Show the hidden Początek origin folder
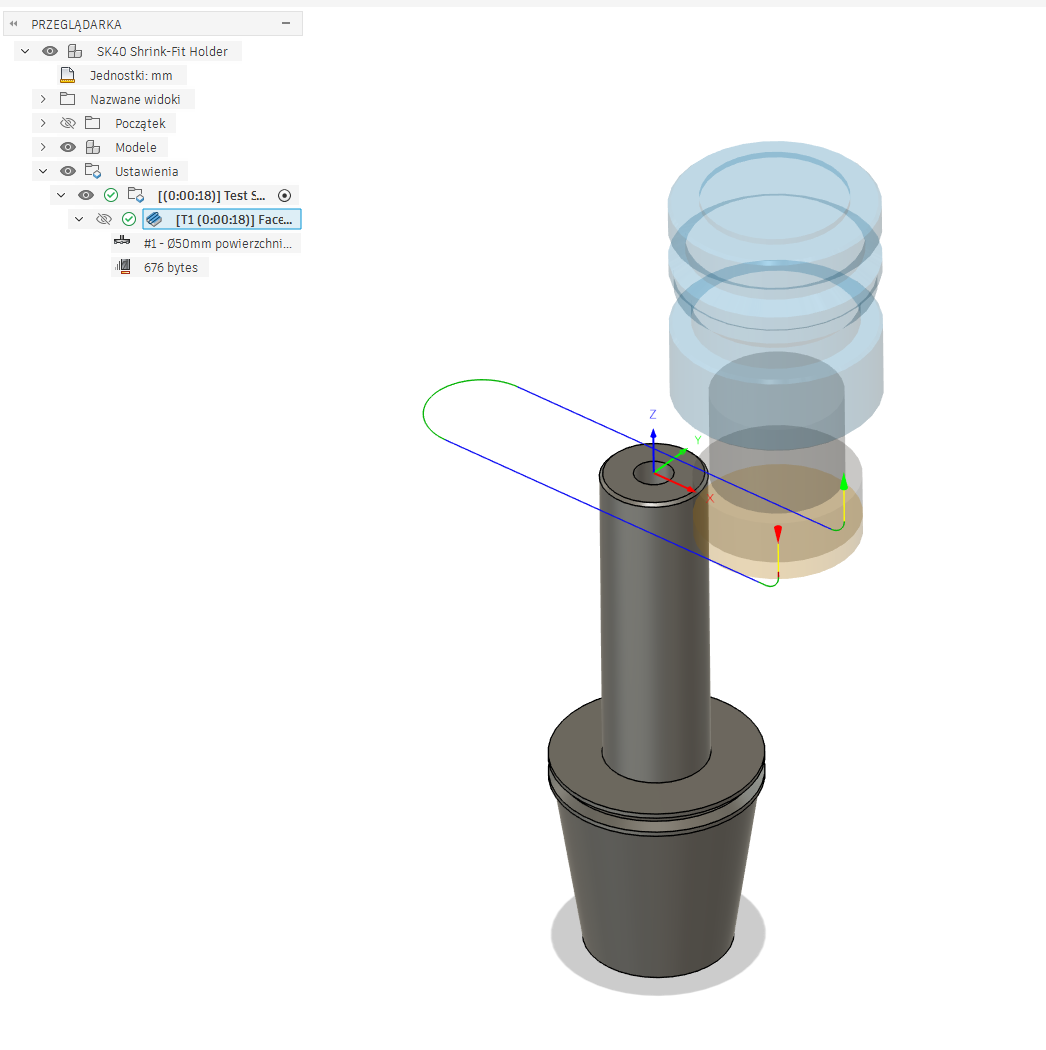The height and width of the screenshot is (1050, 1046). [x=68, y=123]
